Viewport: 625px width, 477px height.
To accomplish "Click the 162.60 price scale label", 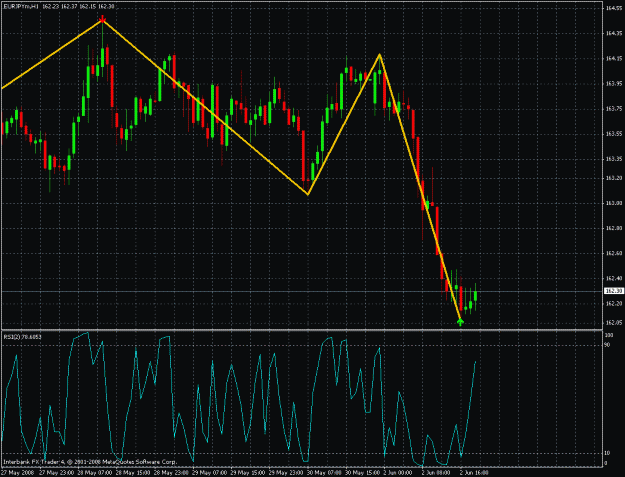I will click(614, 253).
